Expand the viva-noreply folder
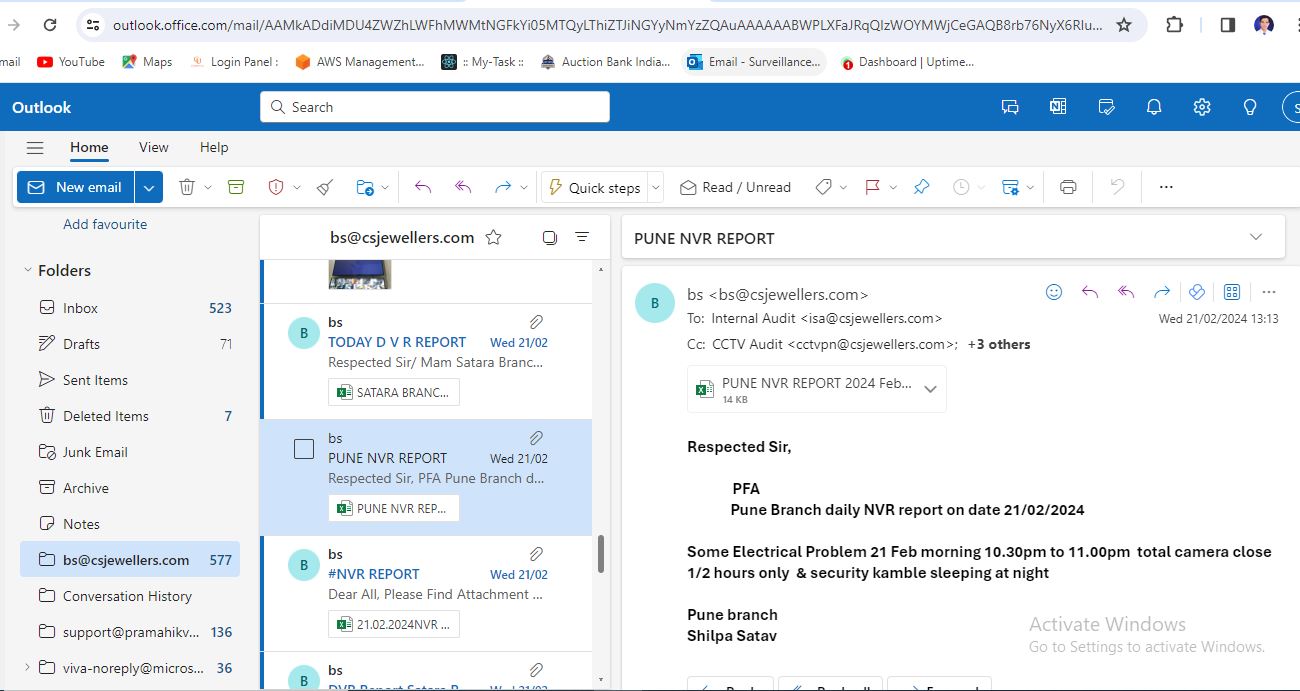 click(x=27, y=667)
